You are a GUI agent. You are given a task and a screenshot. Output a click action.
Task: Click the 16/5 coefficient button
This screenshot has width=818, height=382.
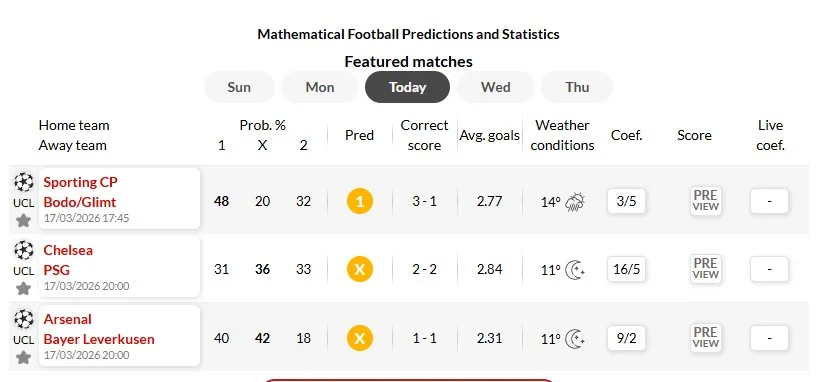pyautogui.click(x=627, y=269)
